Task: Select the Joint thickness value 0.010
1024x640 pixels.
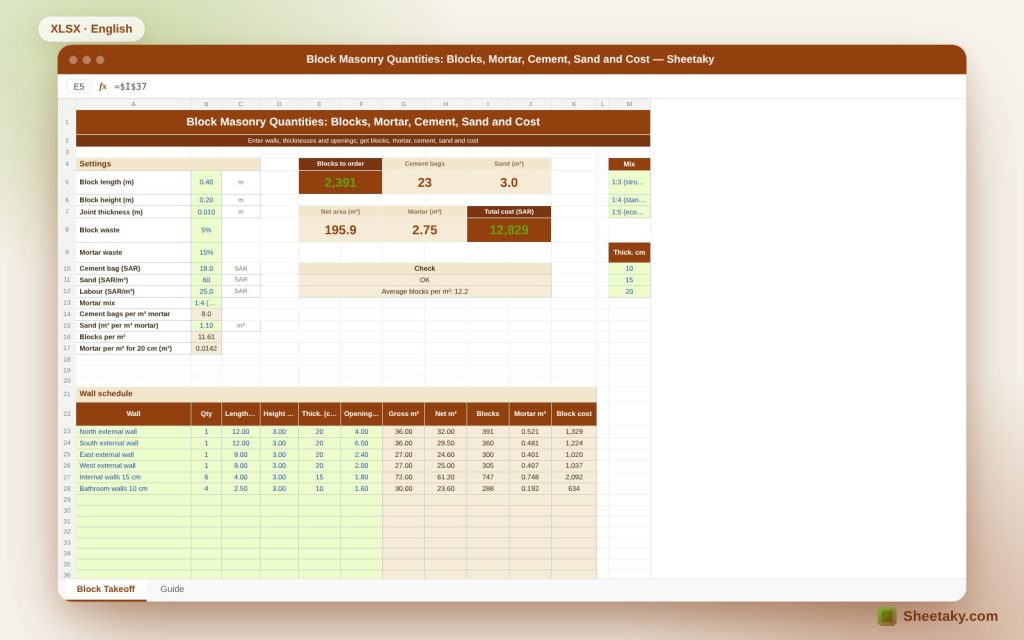Action: 206,212
